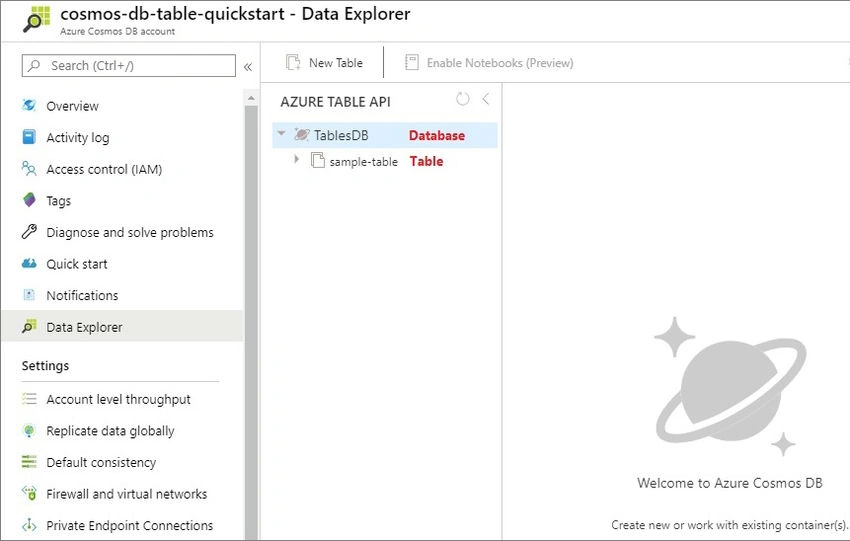The image size is (850, 541).
Task: Click the Data Explorer header icon
Action: [x=36, y=19]
